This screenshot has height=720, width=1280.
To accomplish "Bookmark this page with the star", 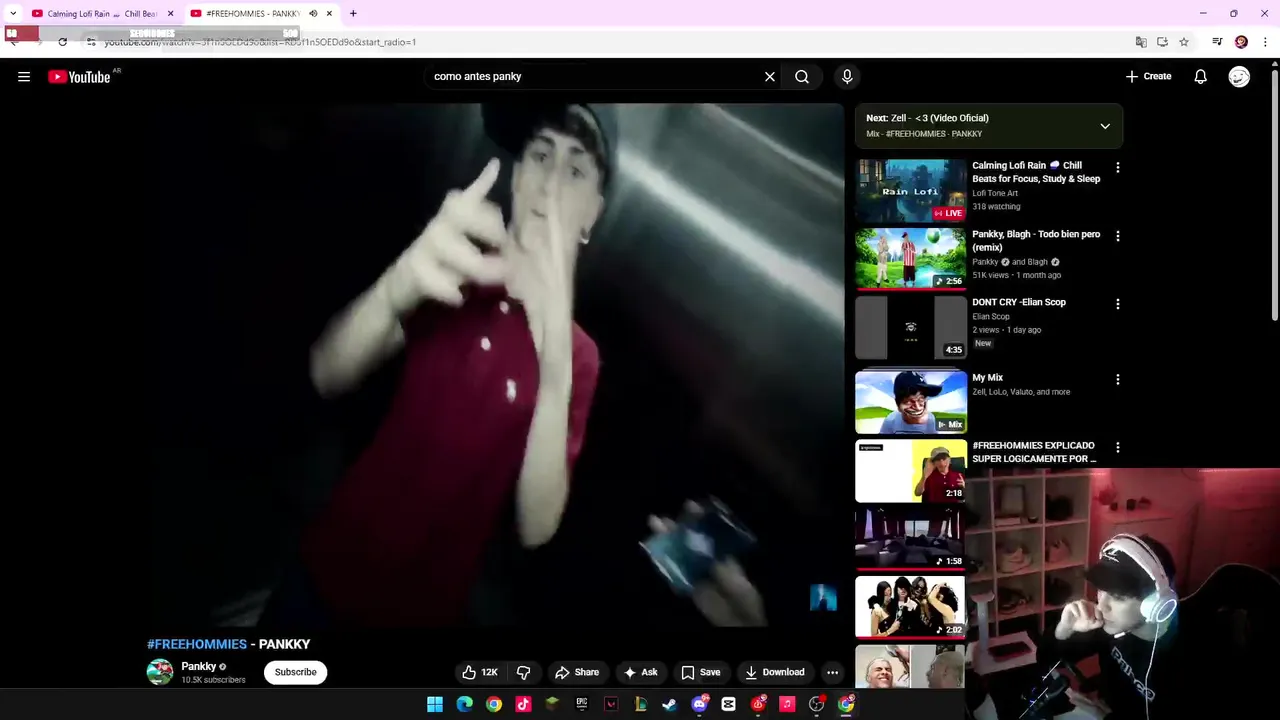I will point(1184,42).
